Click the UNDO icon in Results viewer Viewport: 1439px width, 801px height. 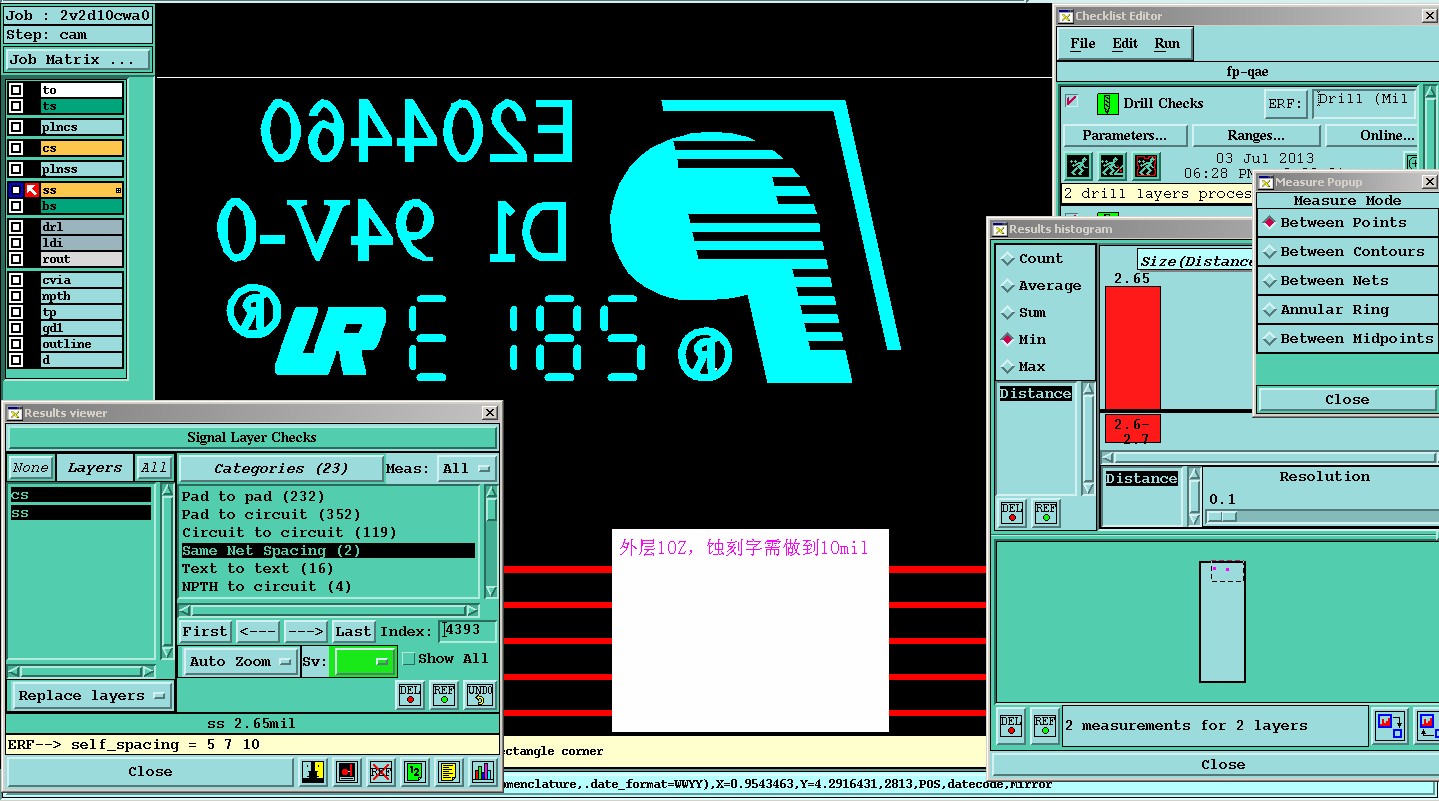tap(479, 695)
